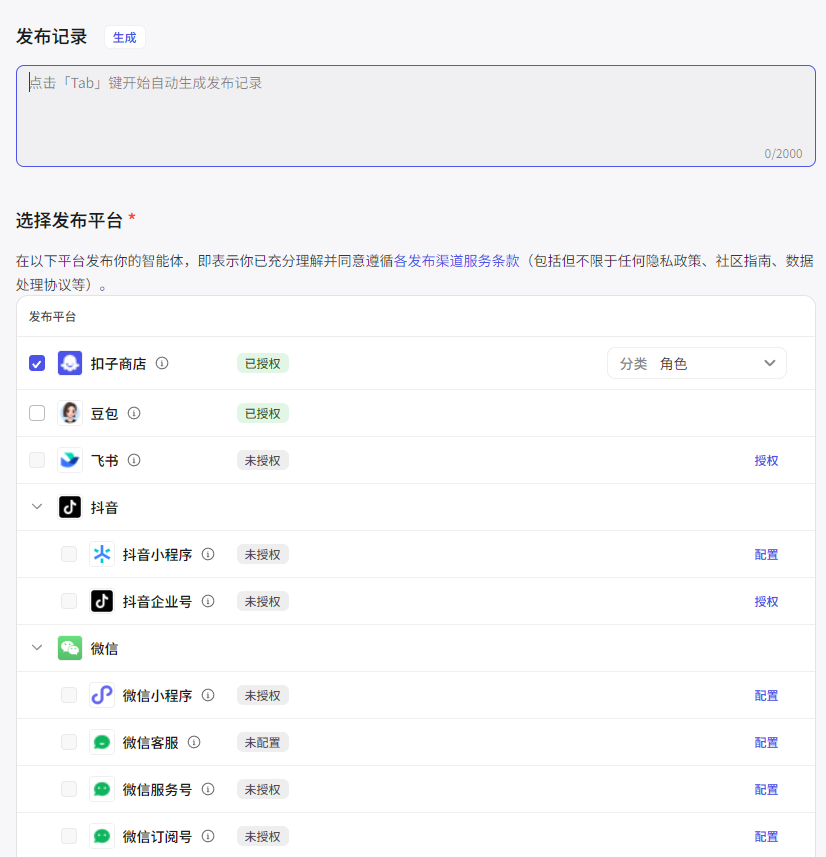Open info tooltip next to 微信客服
Image resolution: width=826 pixels, height=857 pixels.
(194, 742)
